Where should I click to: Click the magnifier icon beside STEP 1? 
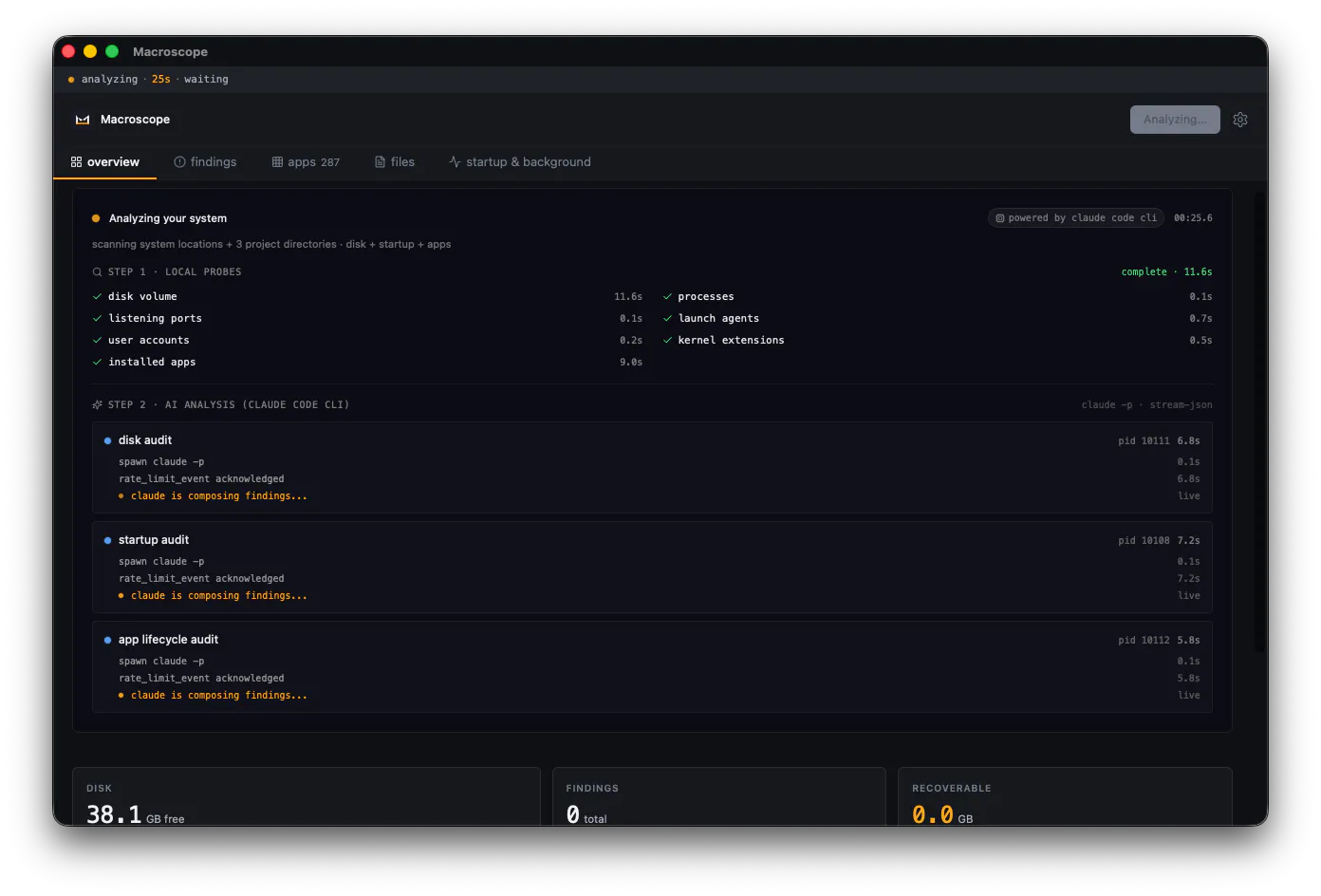pyautogui.click(x=97, y=272)
